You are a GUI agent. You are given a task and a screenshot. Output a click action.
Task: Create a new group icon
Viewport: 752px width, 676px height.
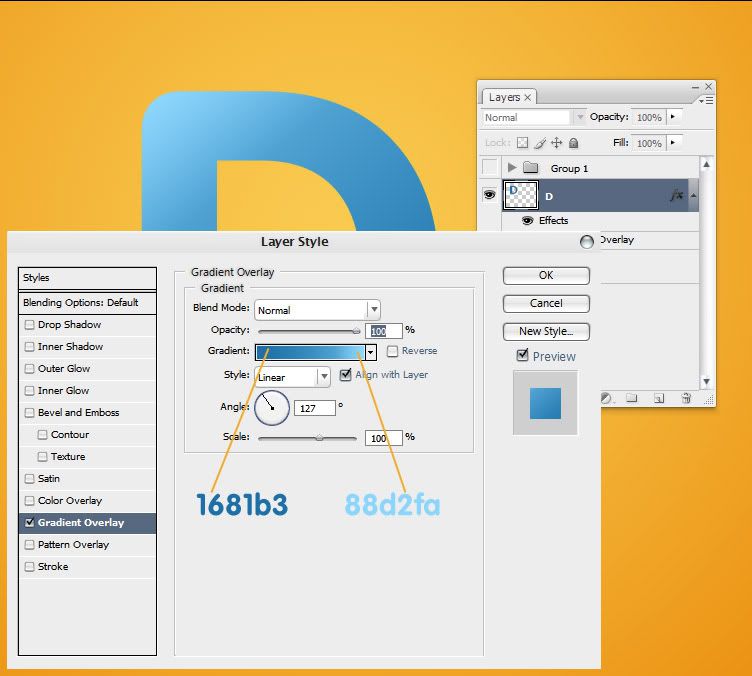(x=632, y=398)
